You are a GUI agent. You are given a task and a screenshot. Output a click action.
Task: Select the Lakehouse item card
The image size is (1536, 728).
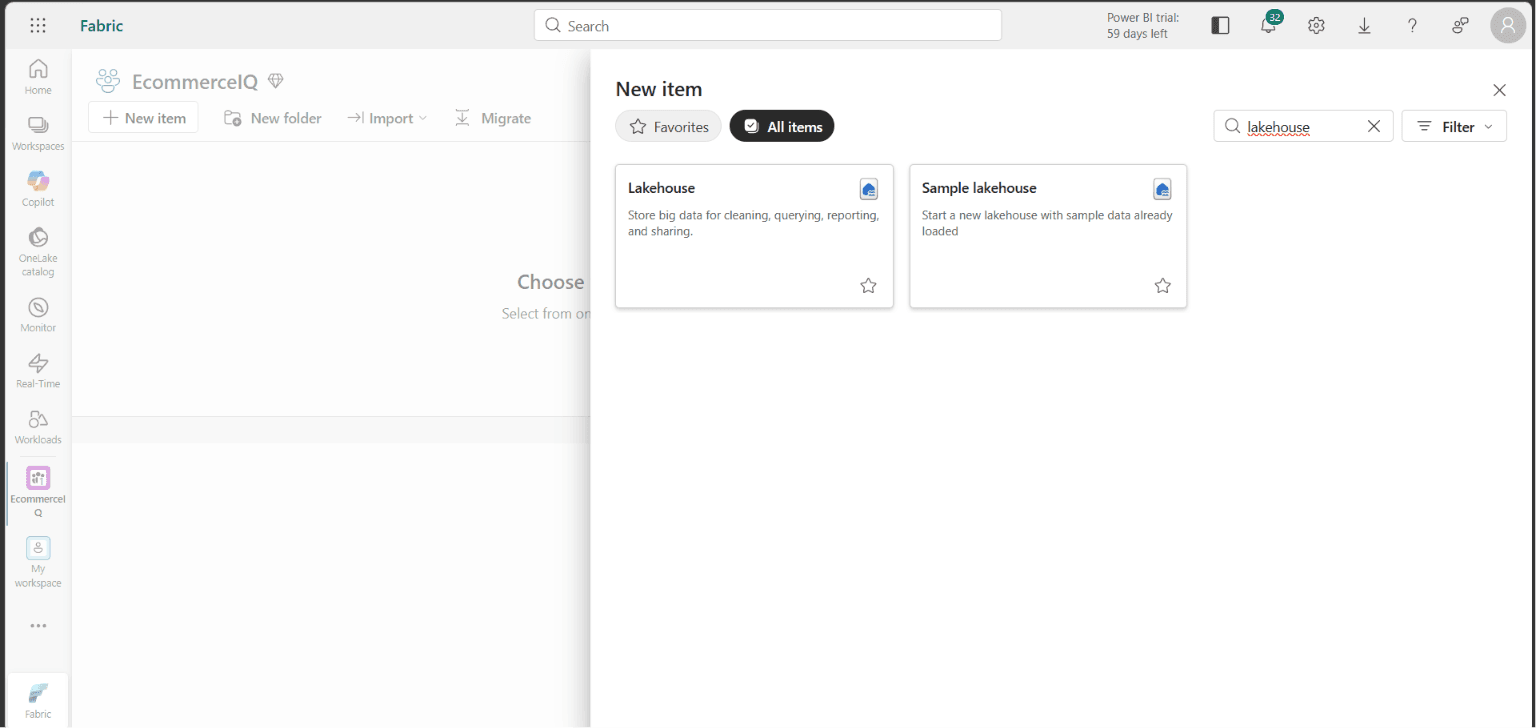[x=754, y=236]
